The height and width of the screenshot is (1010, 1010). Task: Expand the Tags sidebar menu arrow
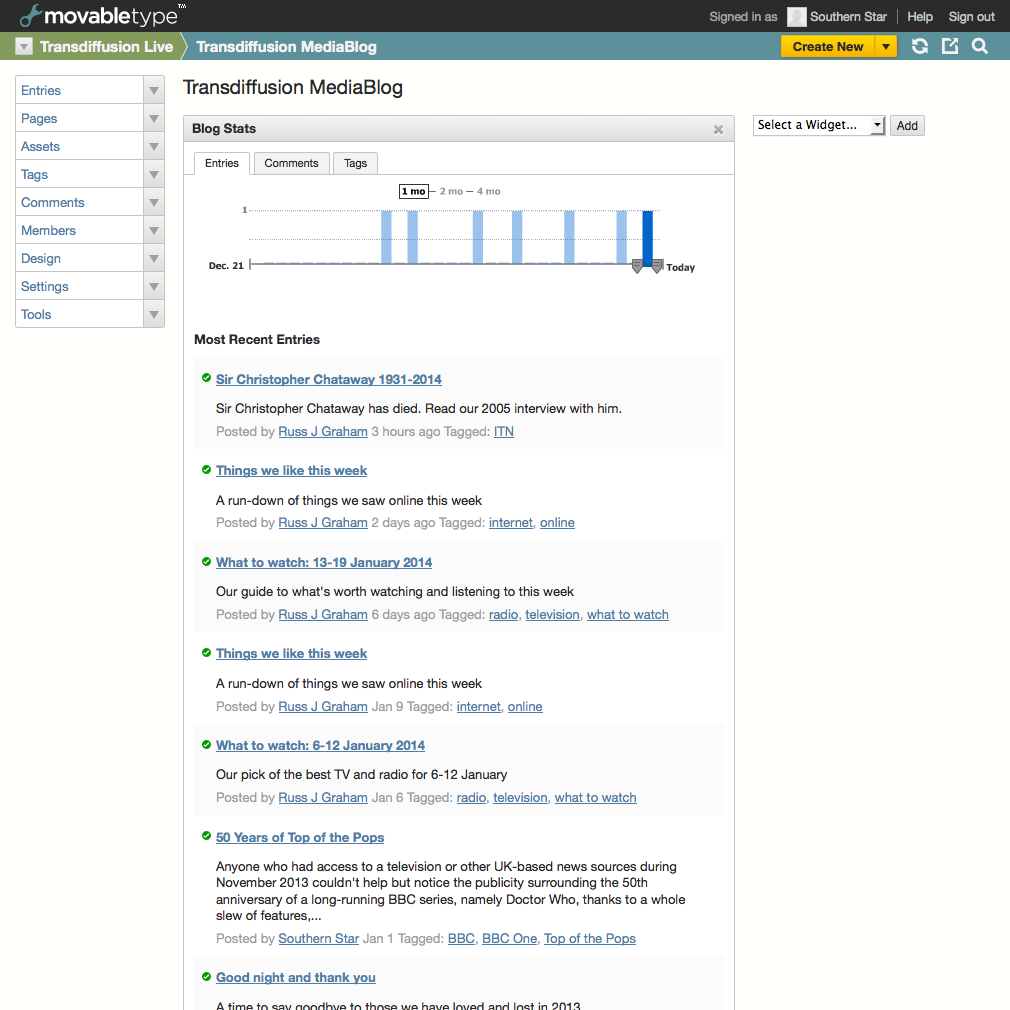[154, 175]
